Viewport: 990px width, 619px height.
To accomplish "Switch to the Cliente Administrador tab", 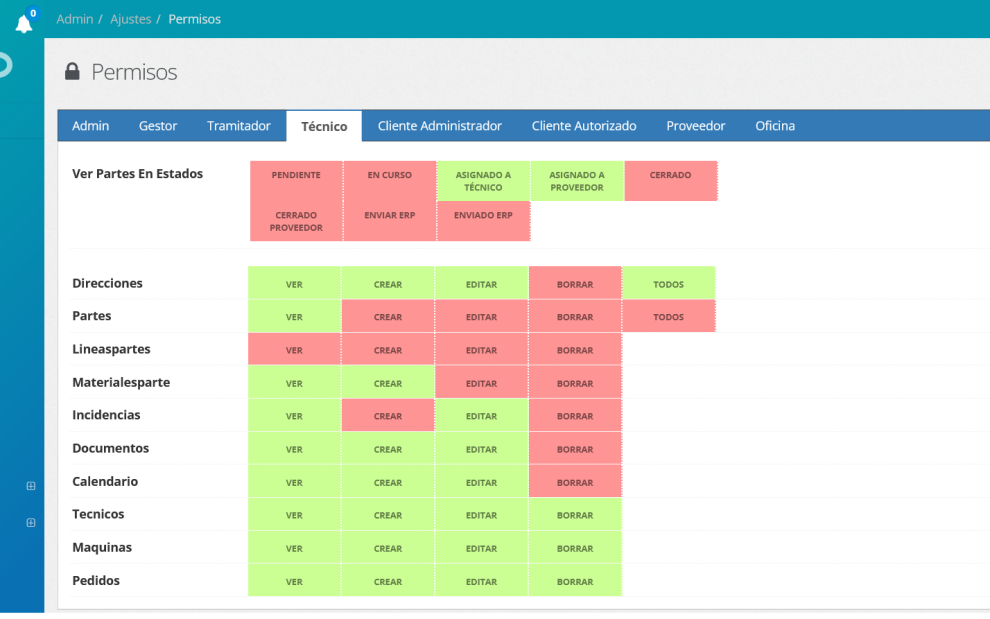I will tap(440, 126).
